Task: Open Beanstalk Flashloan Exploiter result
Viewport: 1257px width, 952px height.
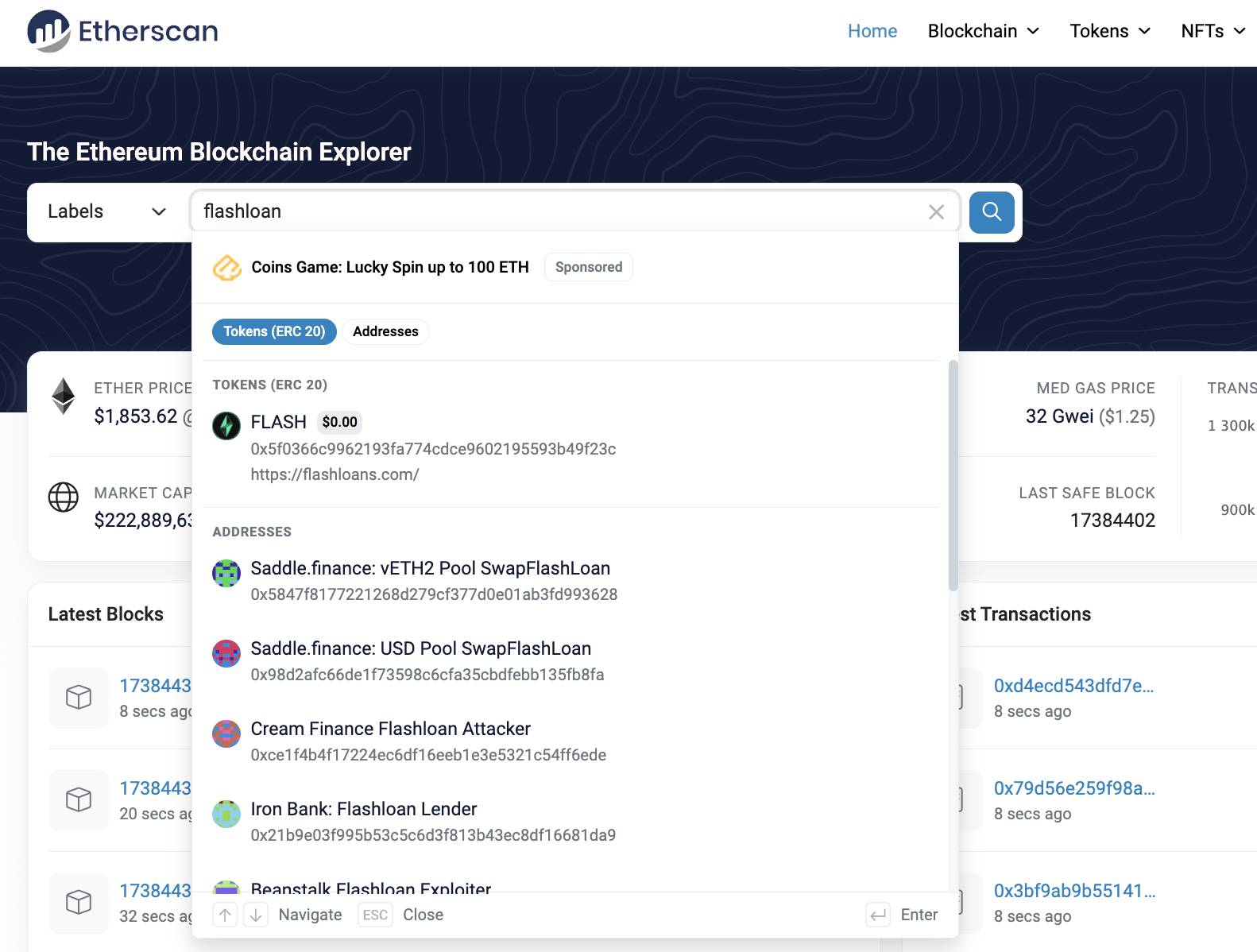Action: pos(570,884)
